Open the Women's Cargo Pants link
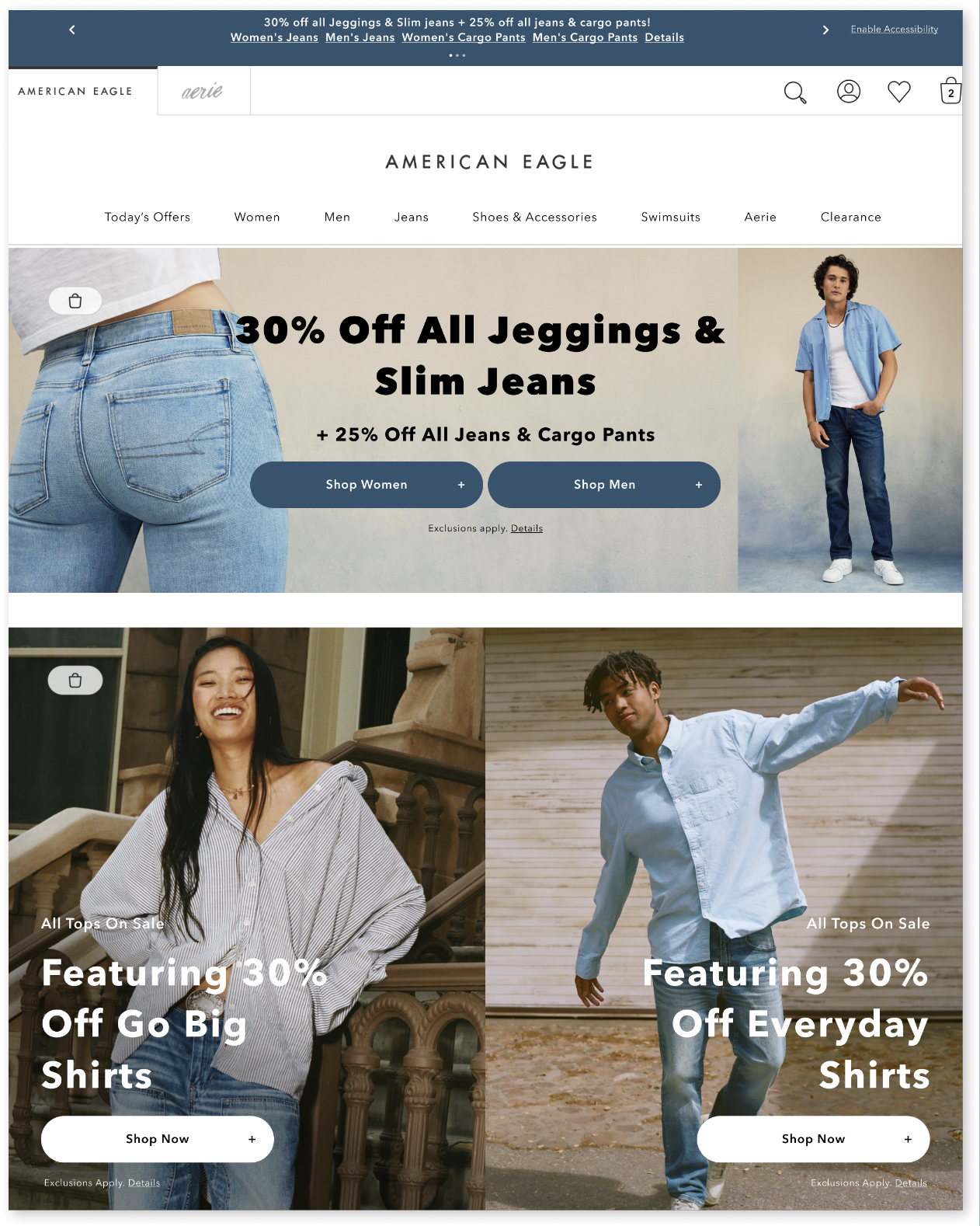Image resolution: width=980 pixels, height=1226 pixels. [464, 37]
